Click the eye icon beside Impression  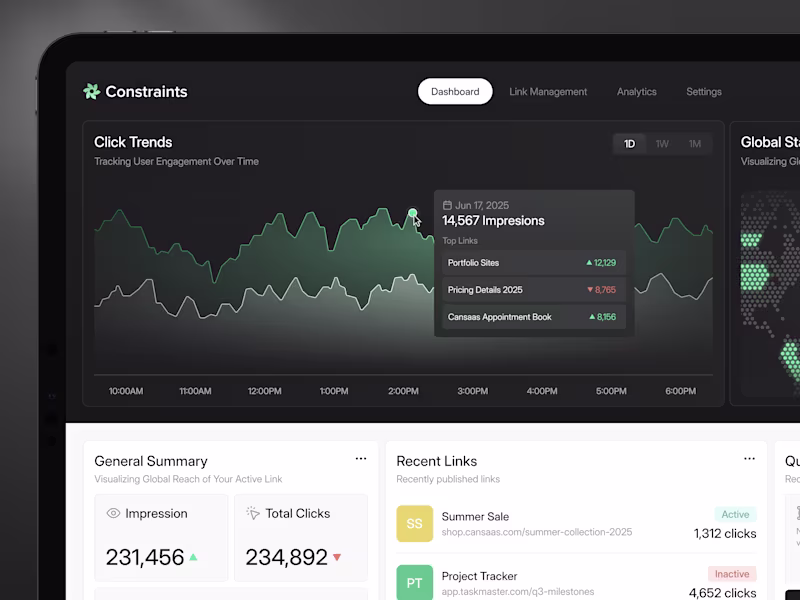tap(114, 513)
